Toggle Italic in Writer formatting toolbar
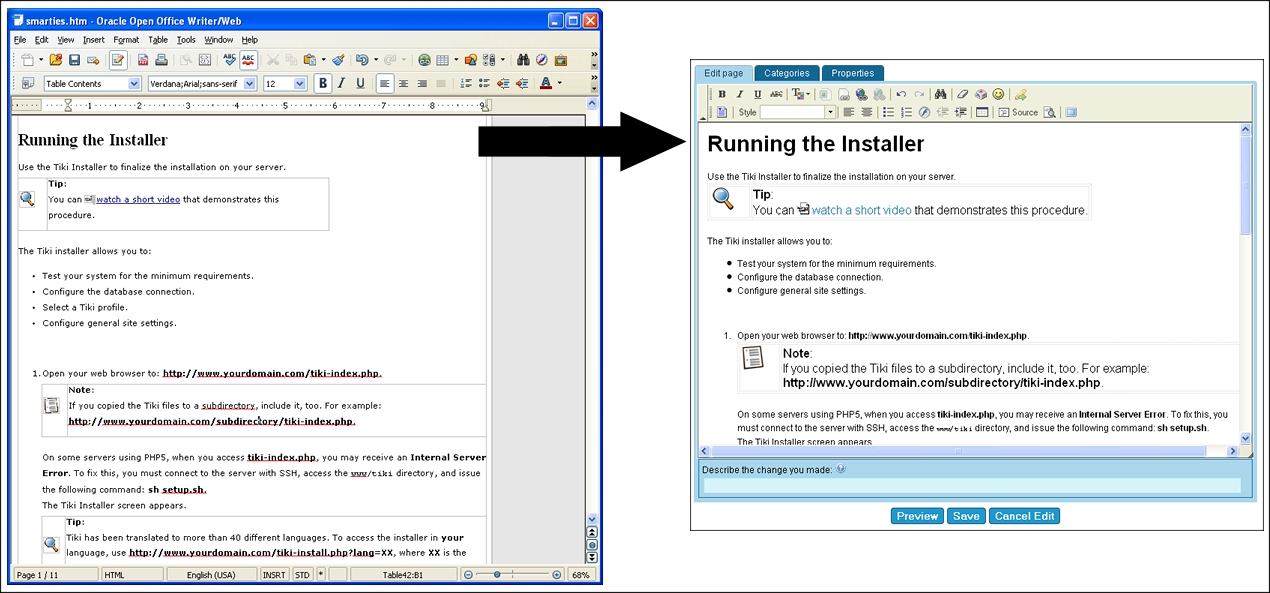The image size is (1270, 593). tap(341, 84)
